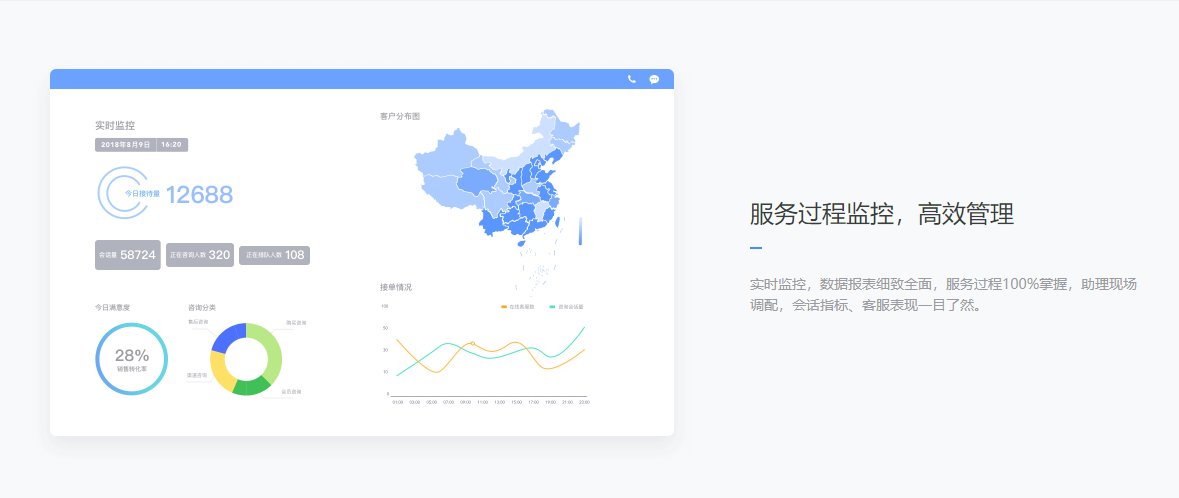This screenshot has width=1179, height=498.
Task: Click the phone call icon in header
Action: (631, 79)
